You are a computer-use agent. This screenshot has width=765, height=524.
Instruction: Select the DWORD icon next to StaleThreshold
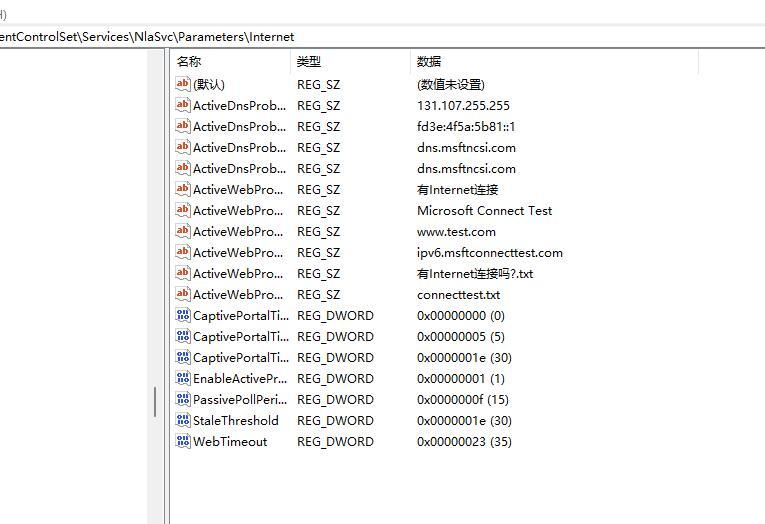click(183, 421)
